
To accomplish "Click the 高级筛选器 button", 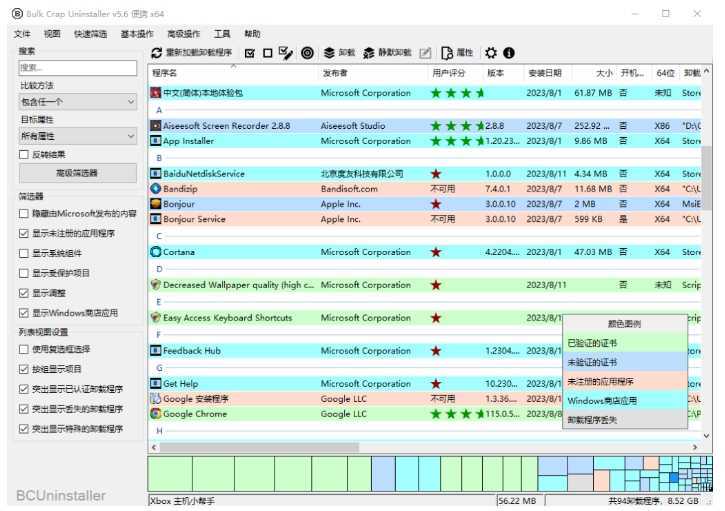I will tap(77, 173).
